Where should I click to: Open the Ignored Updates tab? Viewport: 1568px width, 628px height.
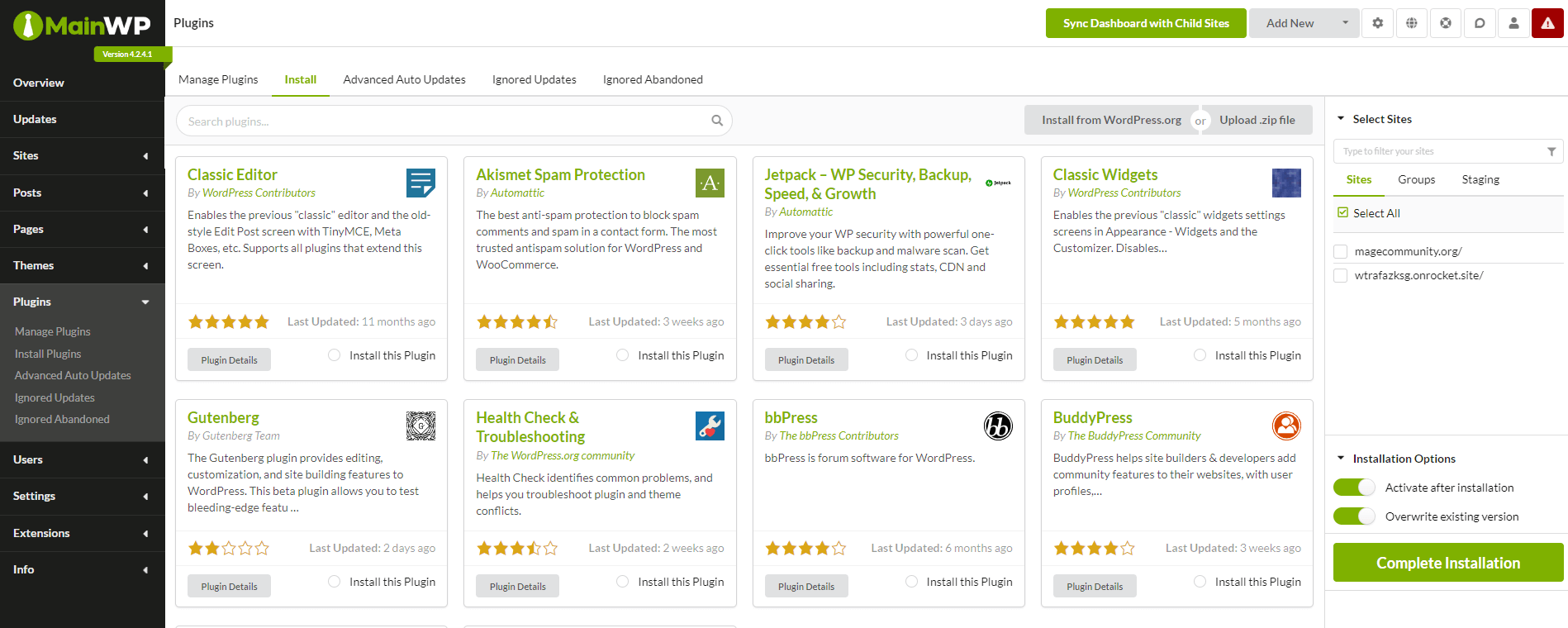(535, 79)
